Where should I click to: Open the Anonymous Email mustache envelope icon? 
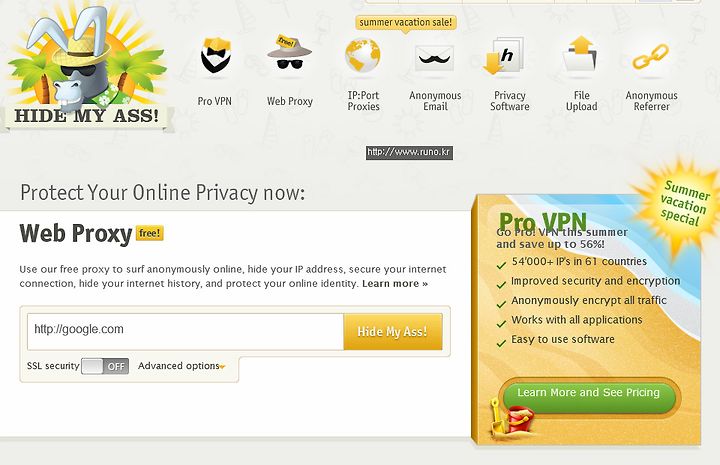pos(434,58)
